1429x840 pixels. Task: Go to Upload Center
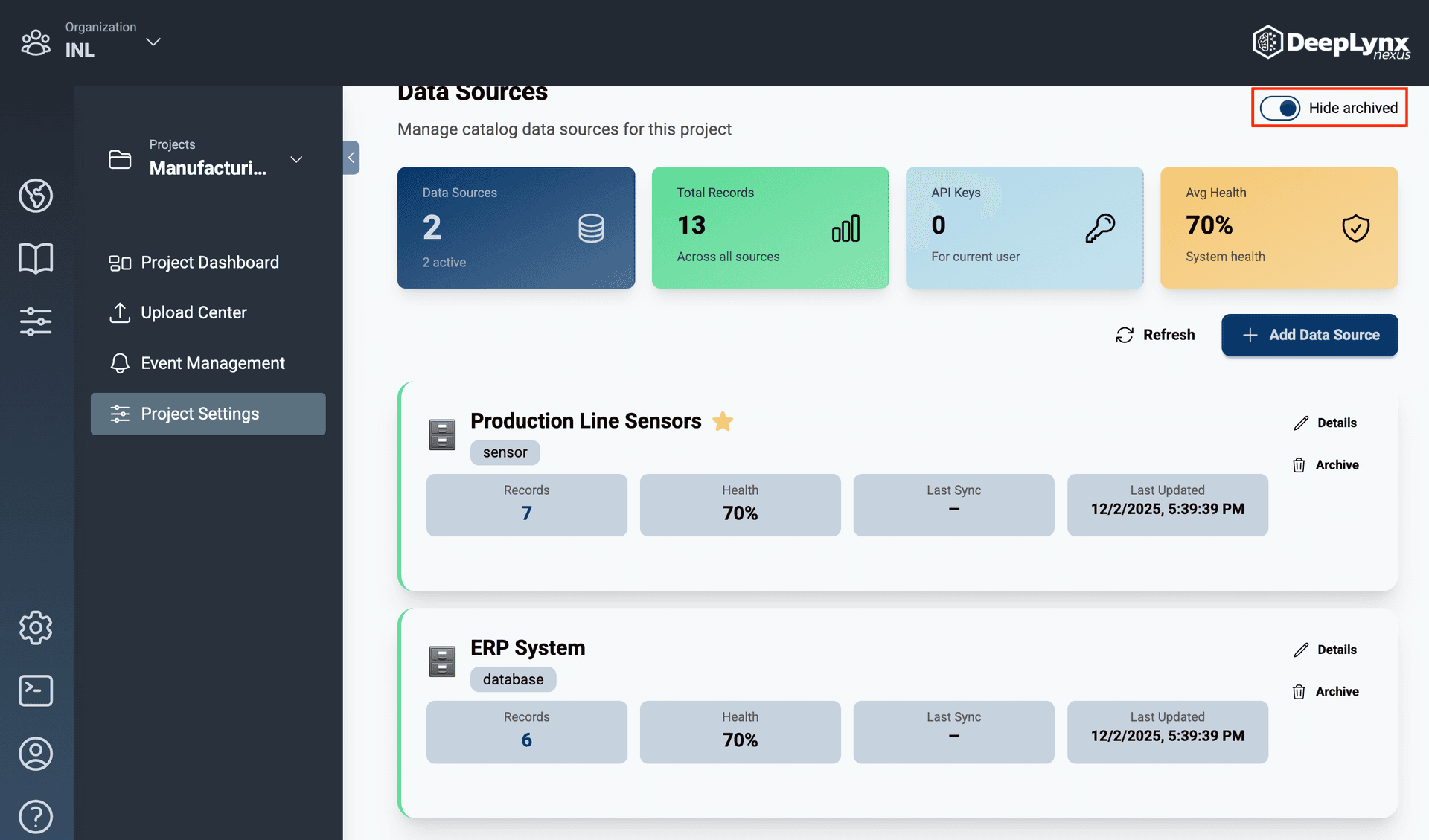pyautogui.click(x=194, y=312)
